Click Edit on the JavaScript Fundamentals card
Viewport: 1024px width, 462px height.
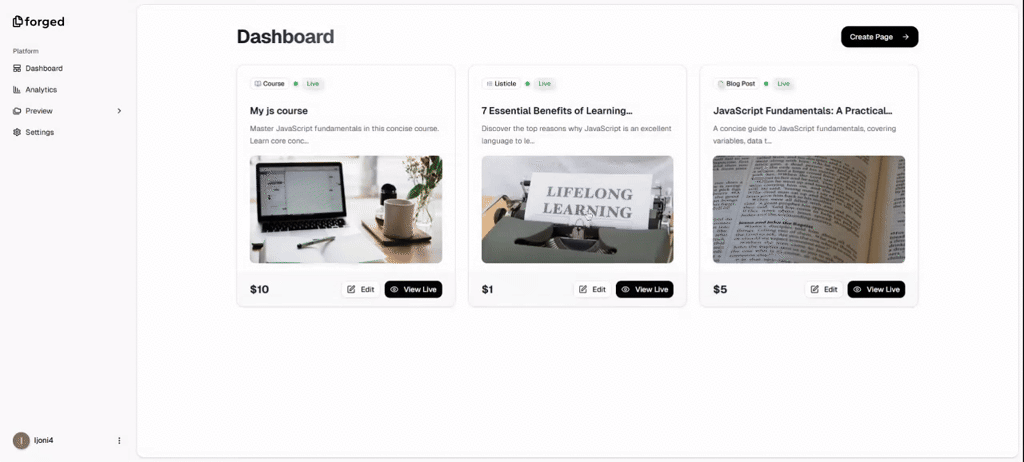coord(824,289)
